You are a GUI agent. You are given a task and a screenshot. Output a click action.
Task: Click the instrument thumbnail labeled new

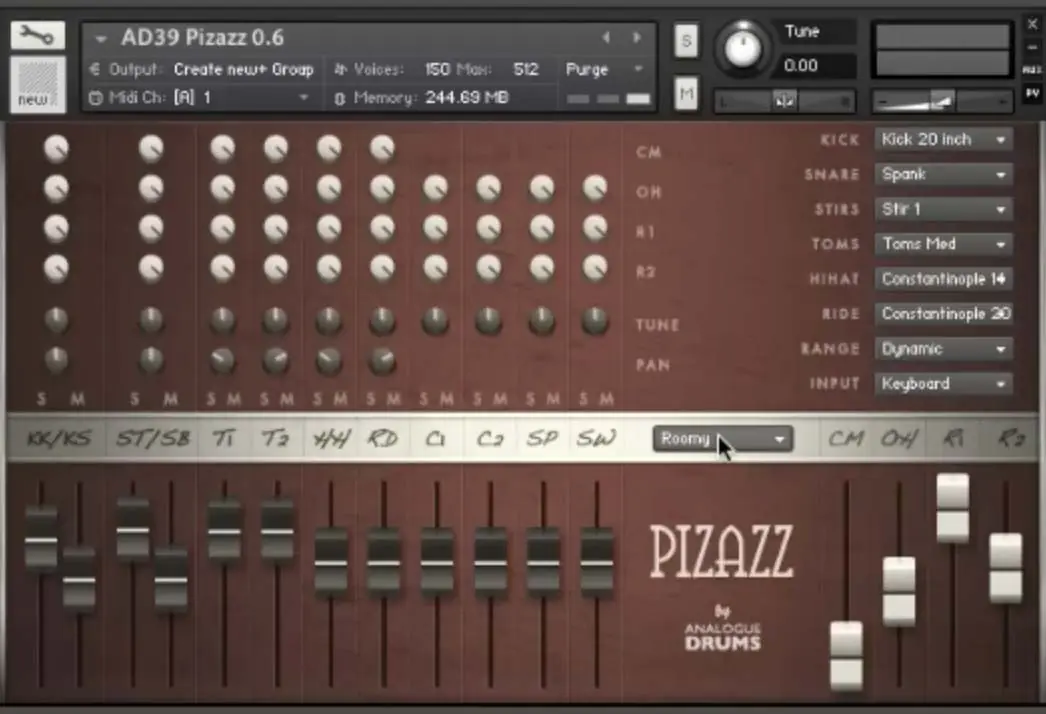point(37,84)
